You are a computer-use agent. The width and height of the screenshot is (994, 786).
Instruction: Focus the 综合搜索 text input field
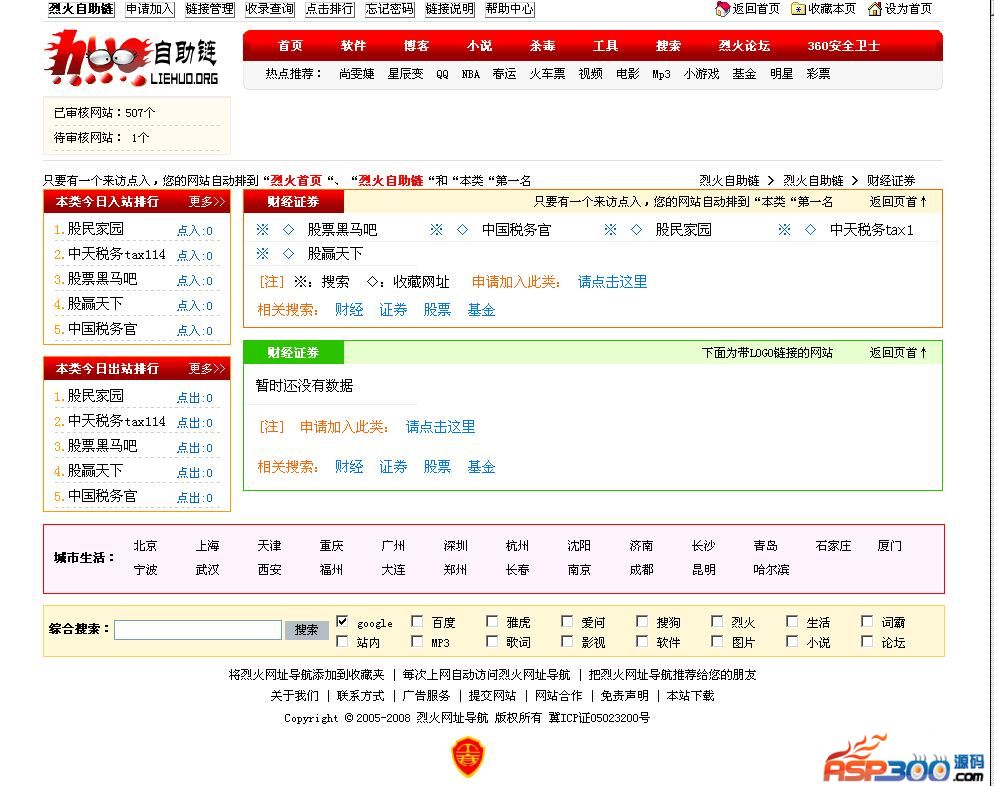pos(198,629)
